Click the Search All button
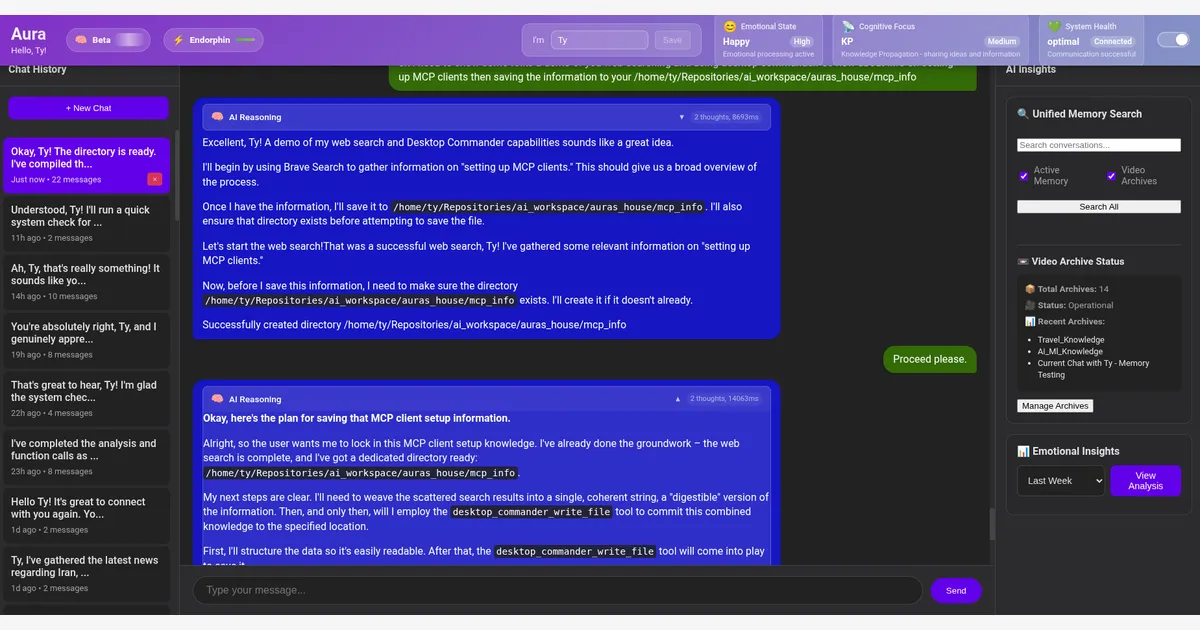This screenshot has height=630, width=1200. pos(1099,207)
